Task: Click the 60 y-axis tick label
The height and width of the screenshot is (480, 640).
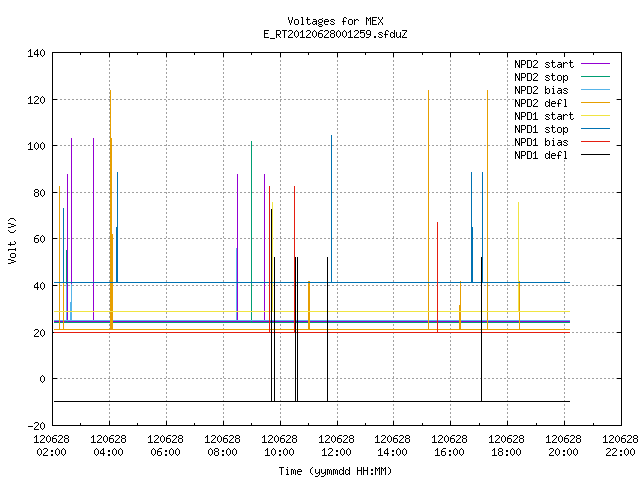Action: (x=39, y=239)
